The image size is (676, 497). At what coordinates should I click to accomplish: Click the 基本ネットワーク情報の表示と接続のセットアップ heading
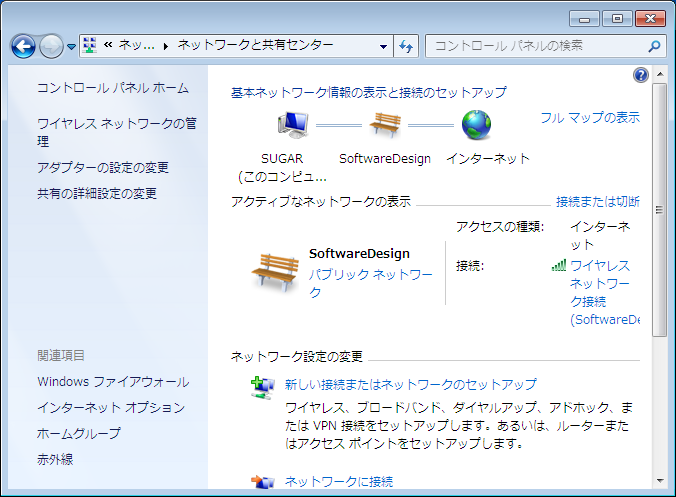click(369, 92)
